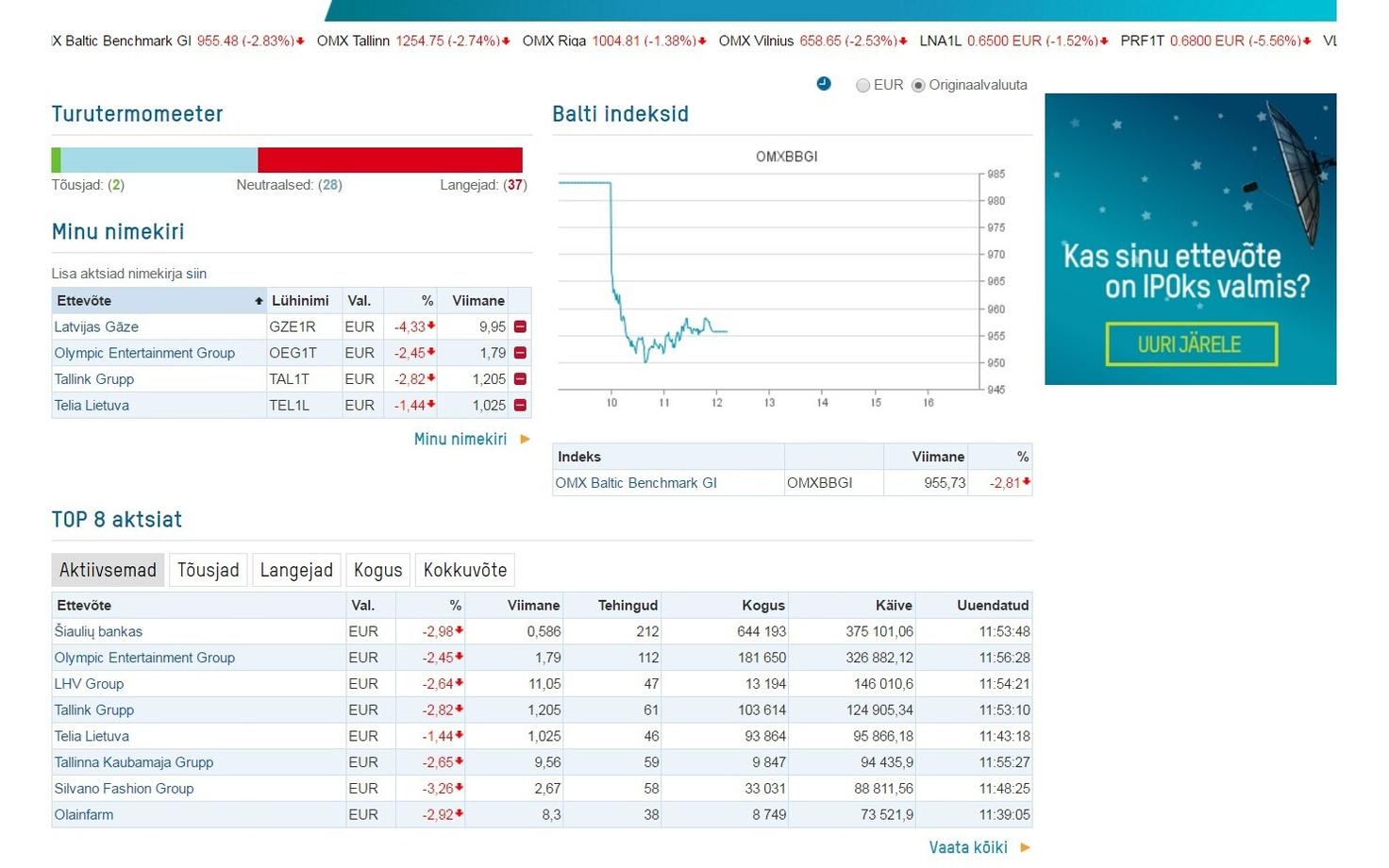This screenshot has height=868, width=1389.
Task: Sort top stocks by Käive column
Action: coord(894,606)
